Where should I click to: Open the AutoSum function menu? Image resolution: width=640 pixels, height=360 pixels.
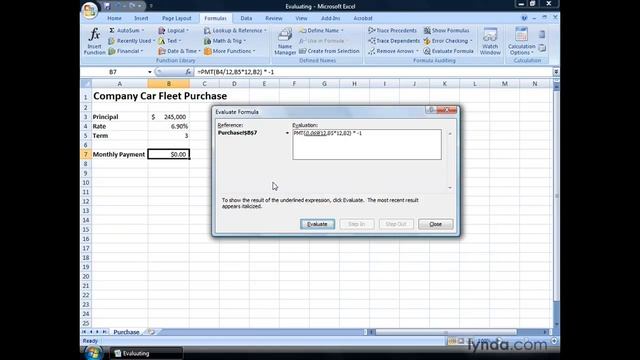[127, 31]
